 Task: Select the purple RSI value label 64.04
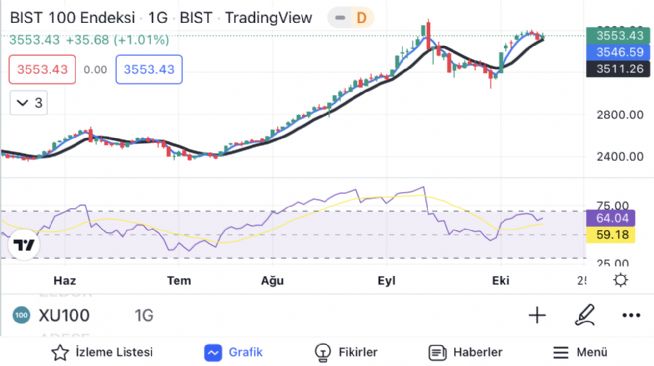pos(611,218)
